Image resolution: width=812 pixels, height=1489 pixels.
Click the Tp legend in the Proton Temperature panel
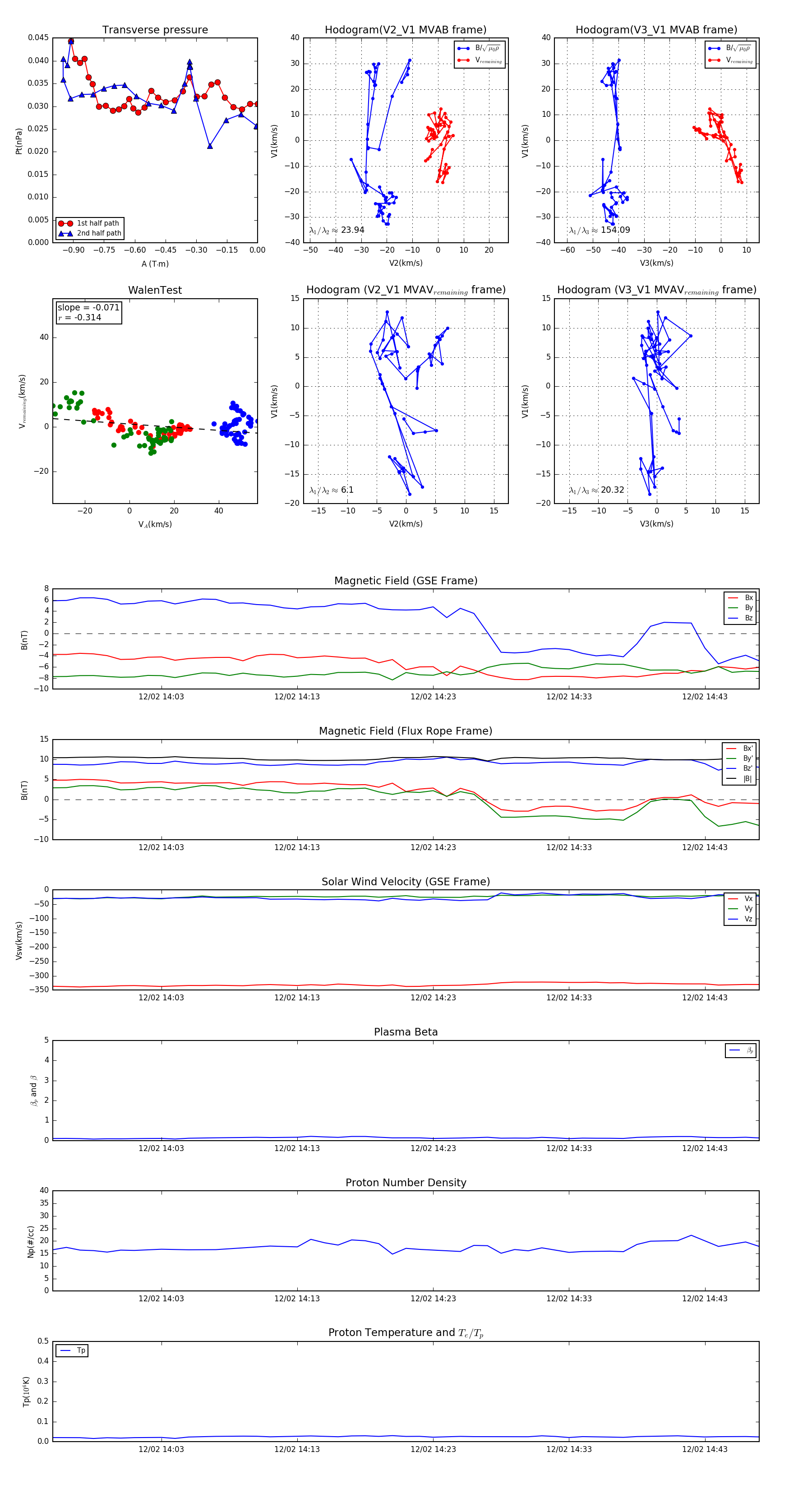[x=72, y=1351]
